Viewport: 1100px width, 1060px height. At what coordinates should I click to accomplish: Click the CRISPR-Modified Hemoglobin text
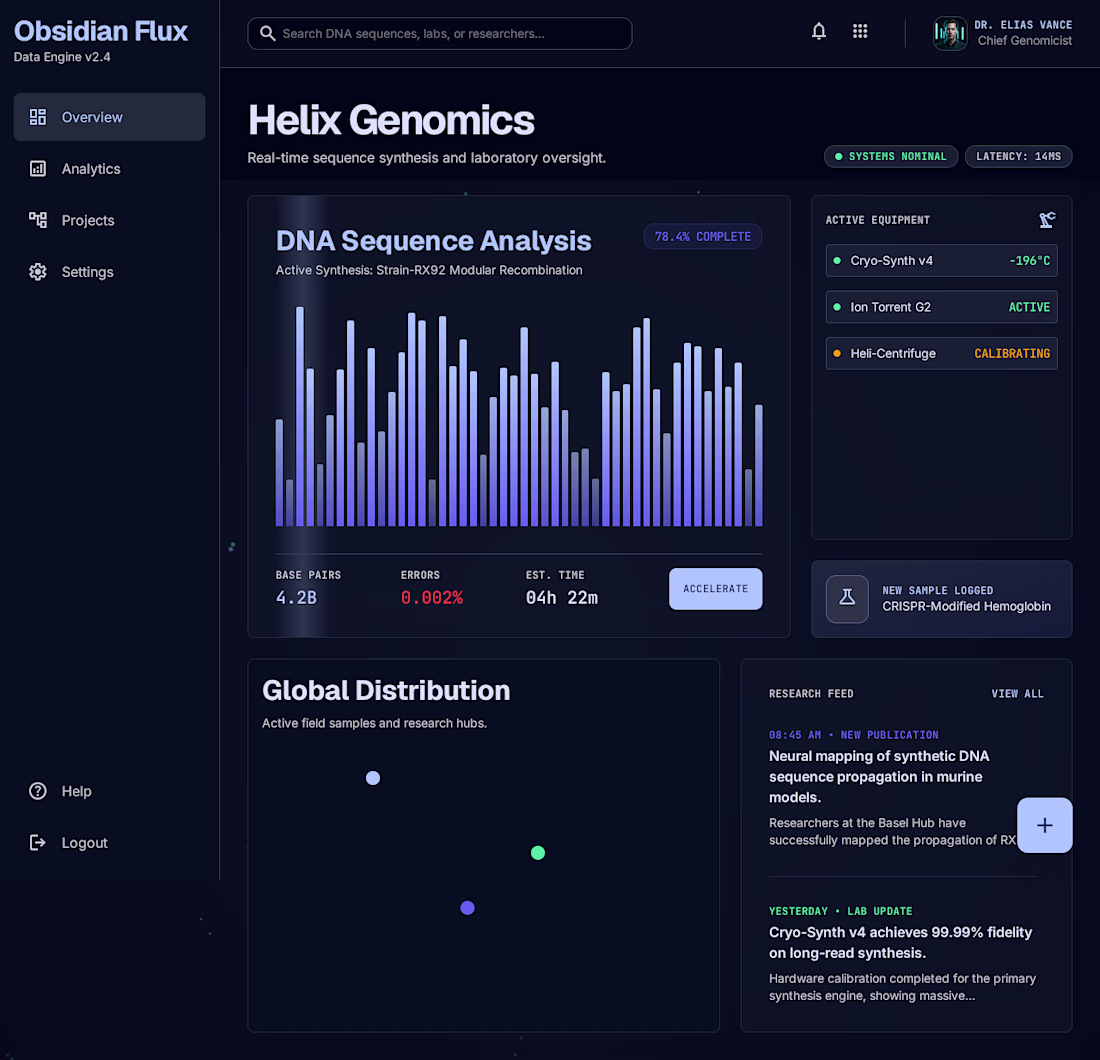click(x=966, y=607)
